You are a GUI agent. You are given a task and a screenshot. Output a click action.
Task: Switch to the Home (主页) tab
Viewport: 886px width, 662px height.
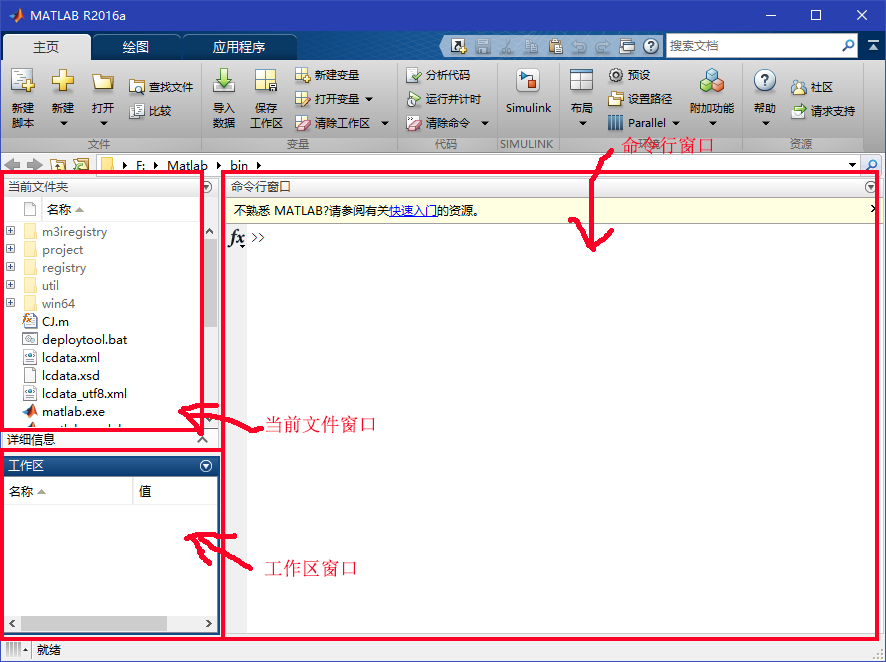[x=46, y=47]
